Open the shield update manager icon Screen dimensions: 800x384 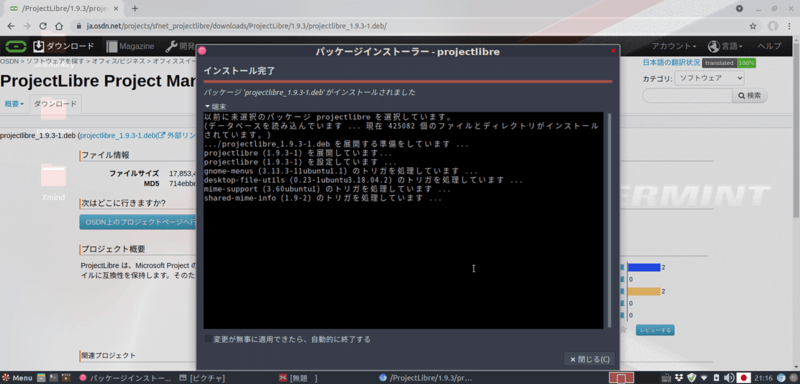coord(691,378)
